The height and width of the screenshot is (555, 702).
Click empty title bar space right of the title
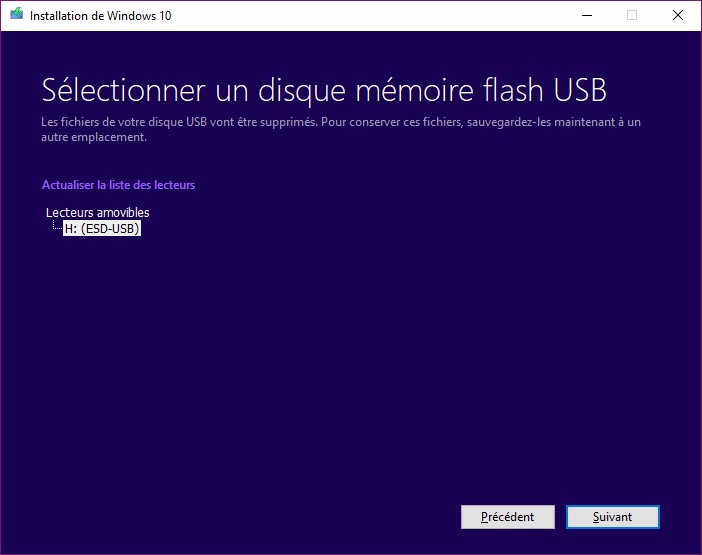(x=350, y=15)
